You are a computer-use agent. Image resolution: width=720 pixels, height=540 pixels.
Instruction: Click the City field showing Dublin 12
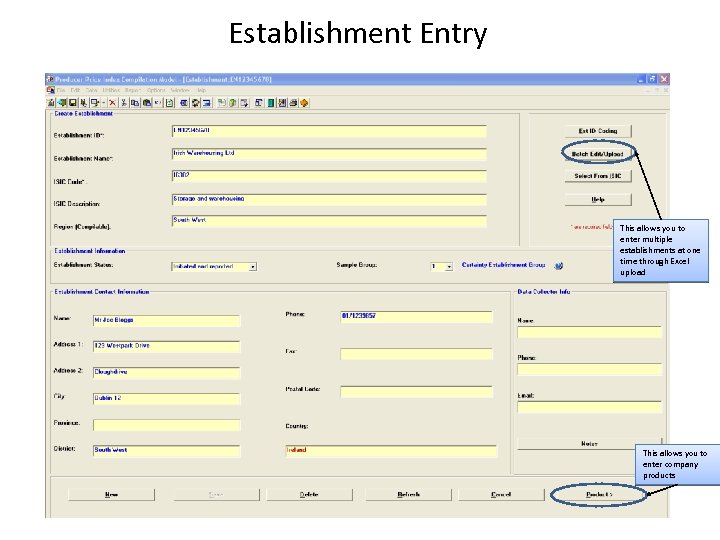click(166, 399)
